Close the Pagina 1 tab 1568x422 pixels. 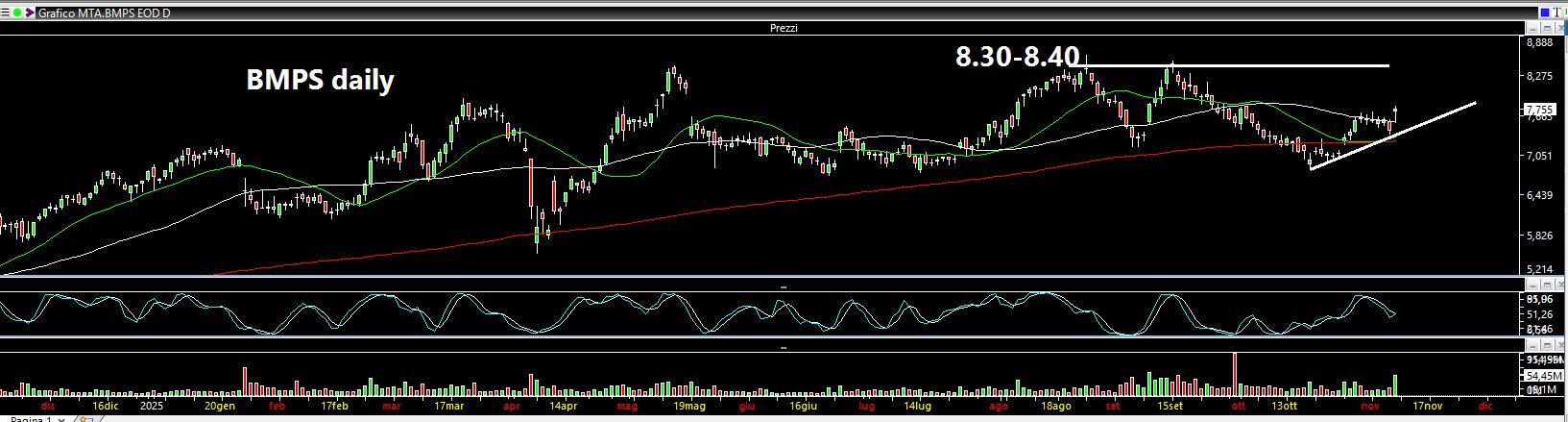click(x=61, y=419)
